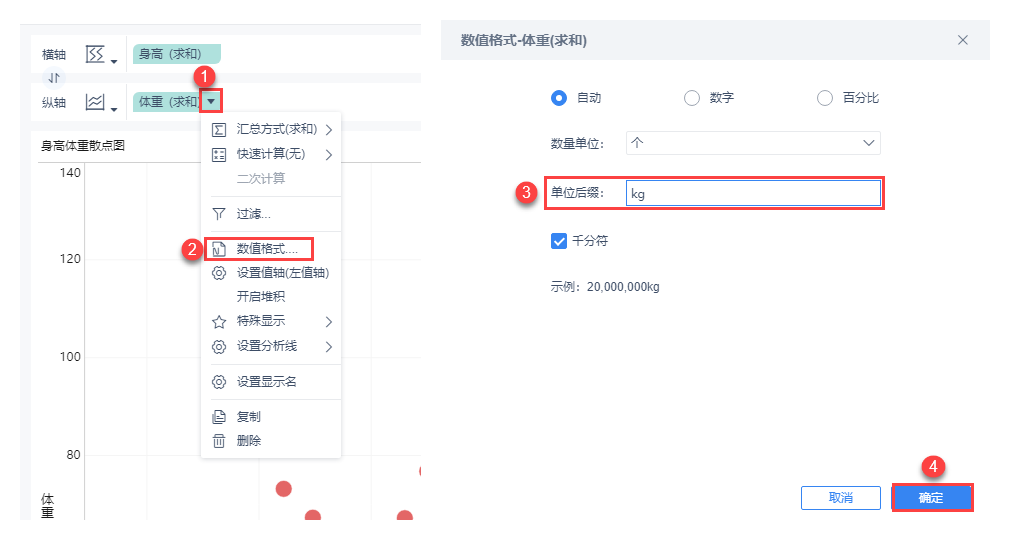
Task: Click the copy icon in menu
Action: [219, 417]
